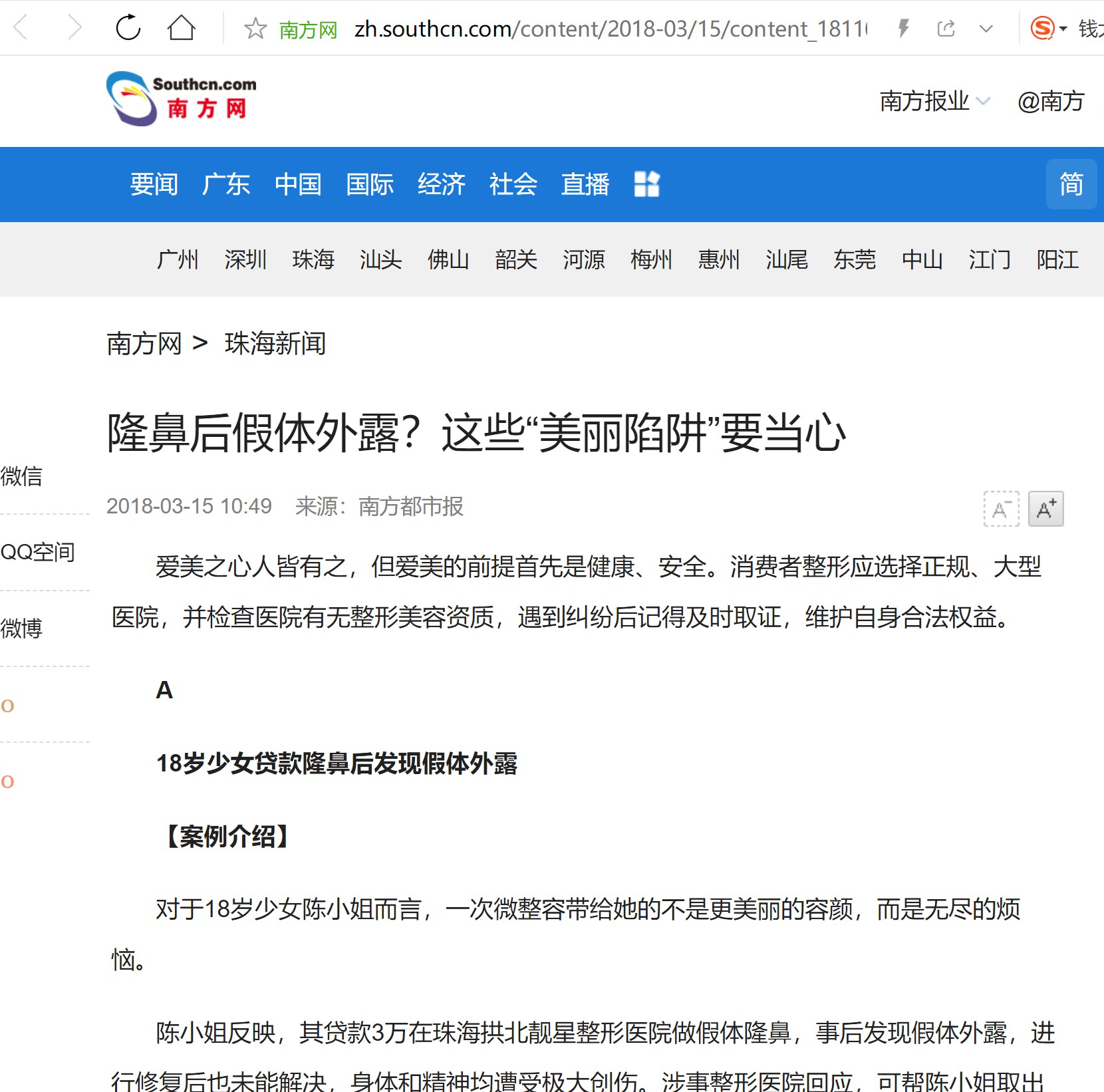This screenshot has width=1104, height=1092.
Task: Share article to QQ空间
Action: coord(38,552)
